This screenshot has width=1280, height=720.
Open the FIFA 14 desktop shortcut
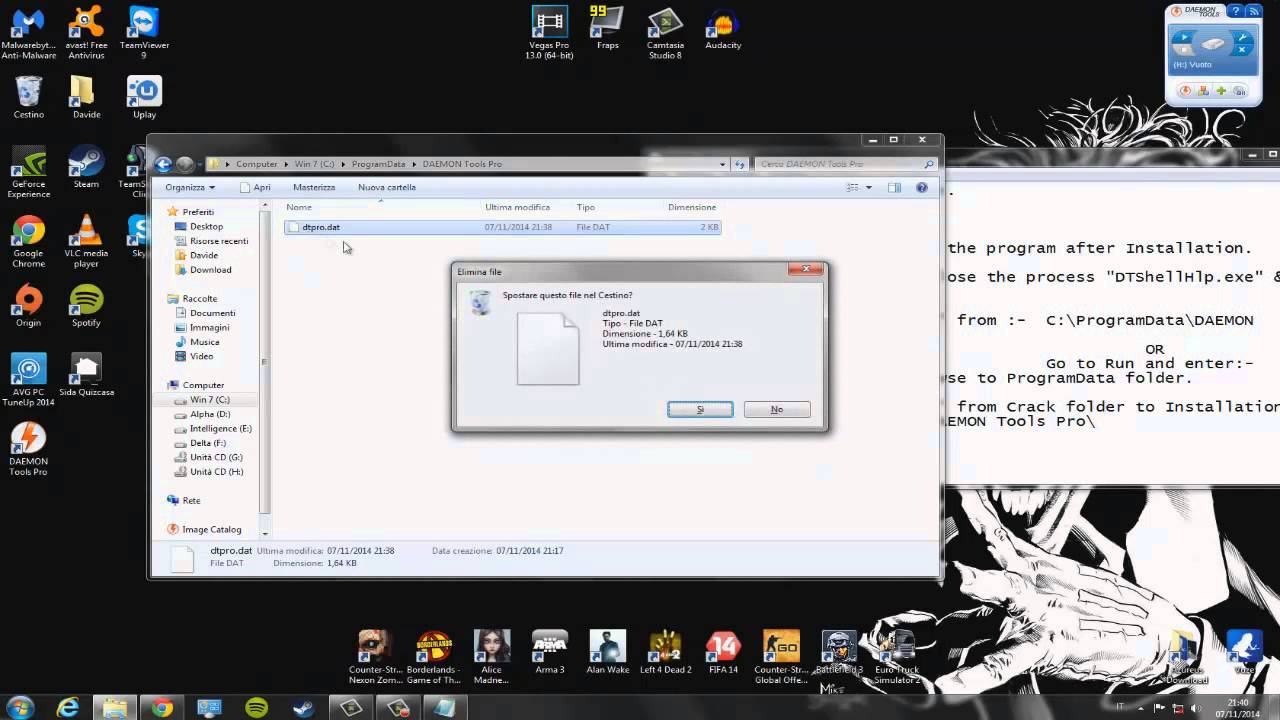(723, 652)
